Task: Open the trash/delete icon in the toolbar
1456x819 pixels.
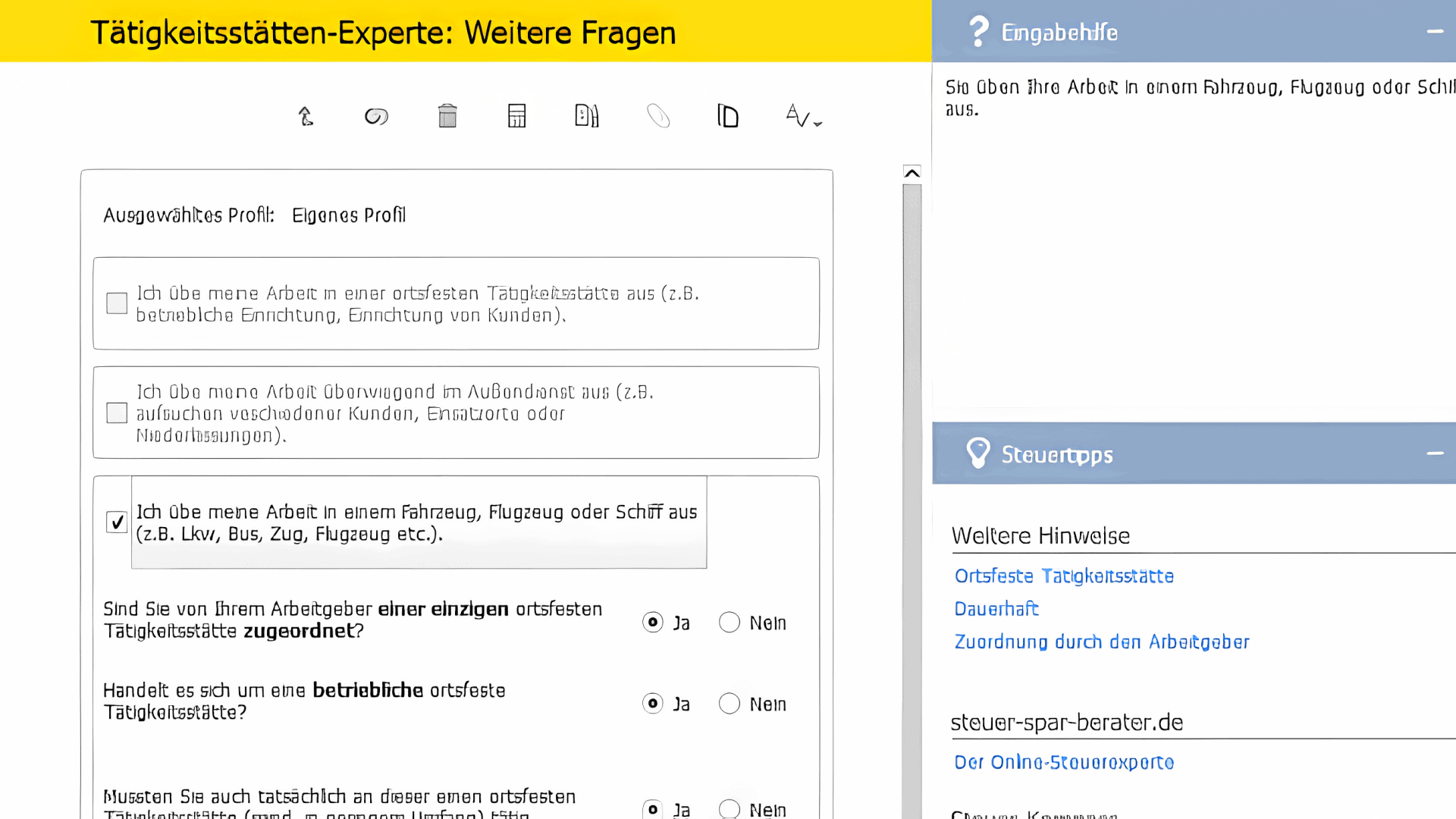Action: click(x=447, y=115)
